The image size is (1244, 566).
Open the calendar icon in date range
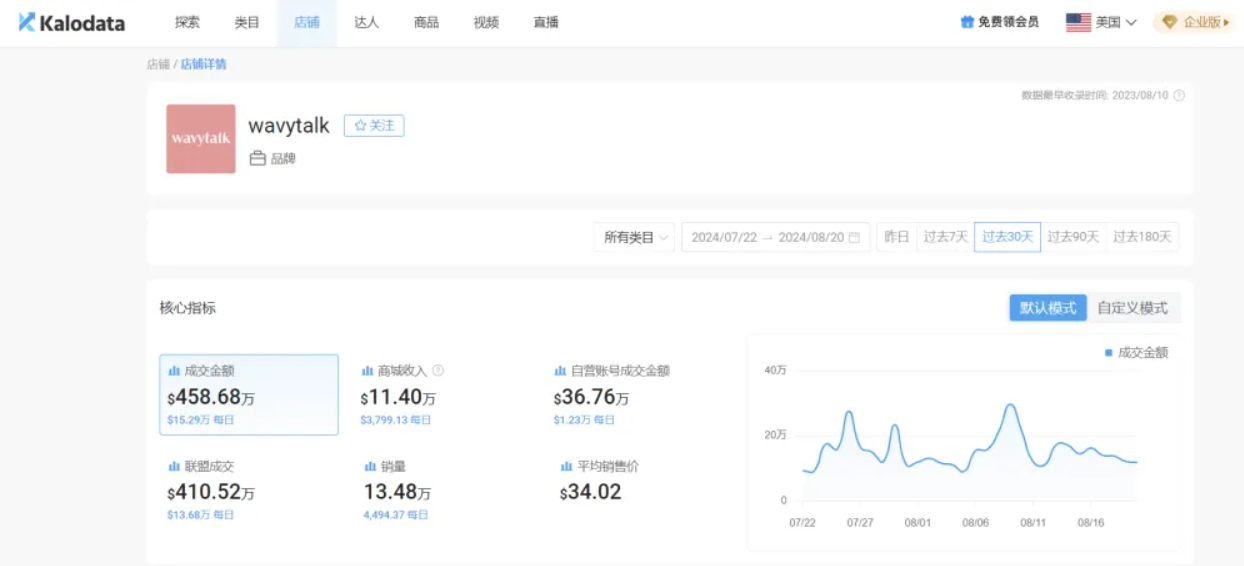pos(854,238)
